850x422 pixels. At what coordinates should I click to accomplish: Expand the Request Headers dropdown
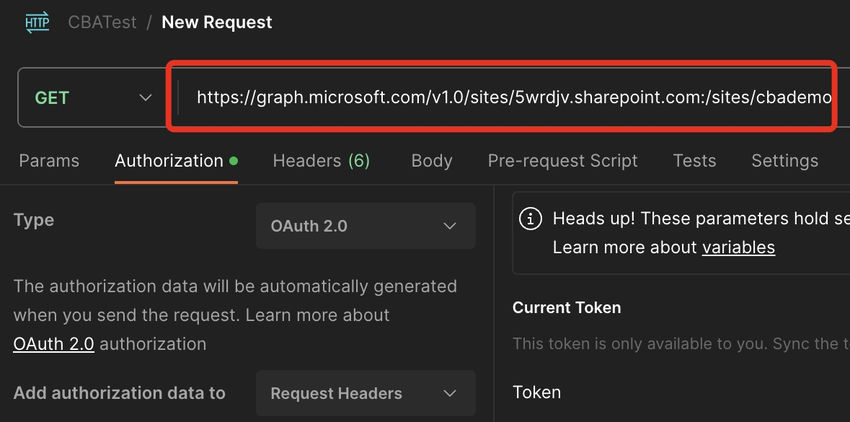365,394
